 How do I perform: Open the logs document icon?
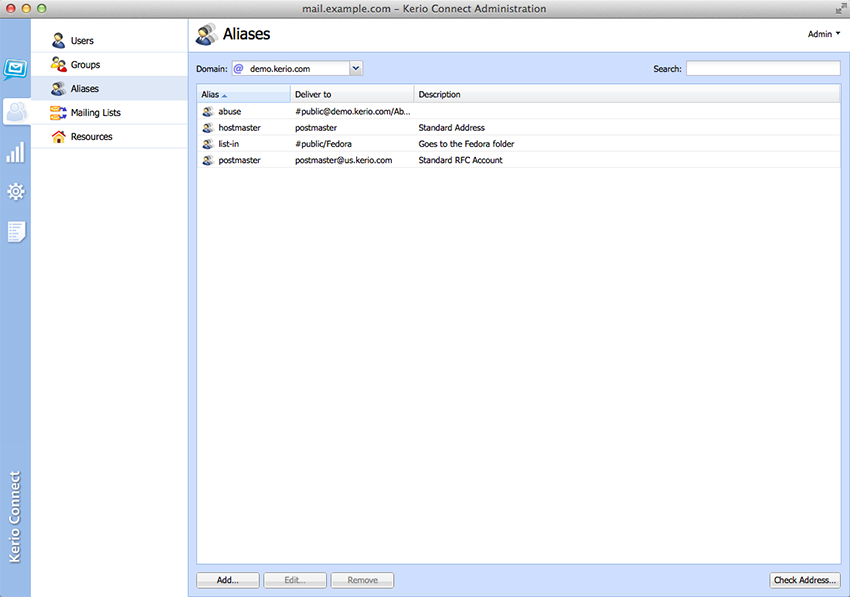click(x=15, y=232)
